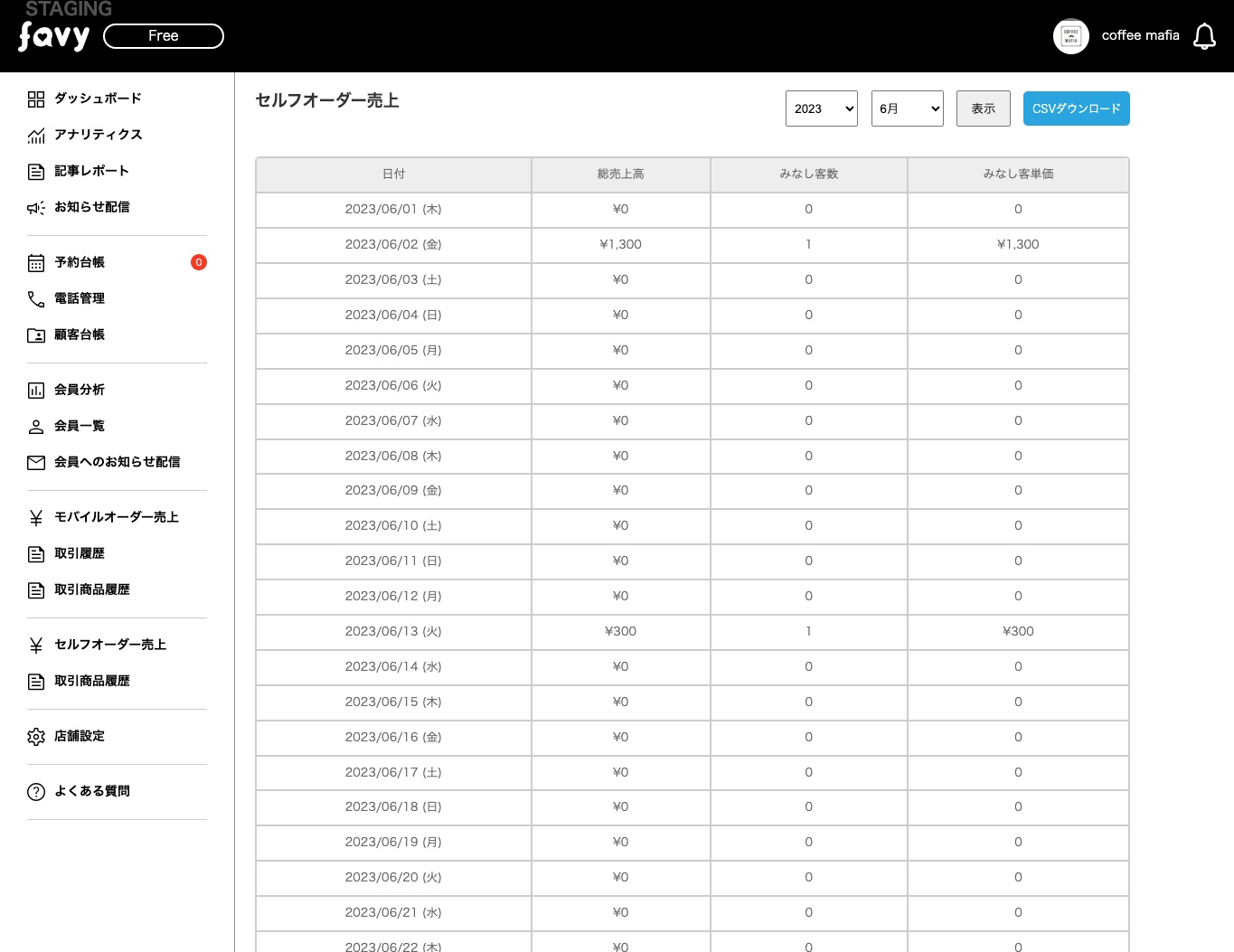Click the coffee mafia avatar
Screen dimensions: 1234x952
click(x=1071, y=36)
